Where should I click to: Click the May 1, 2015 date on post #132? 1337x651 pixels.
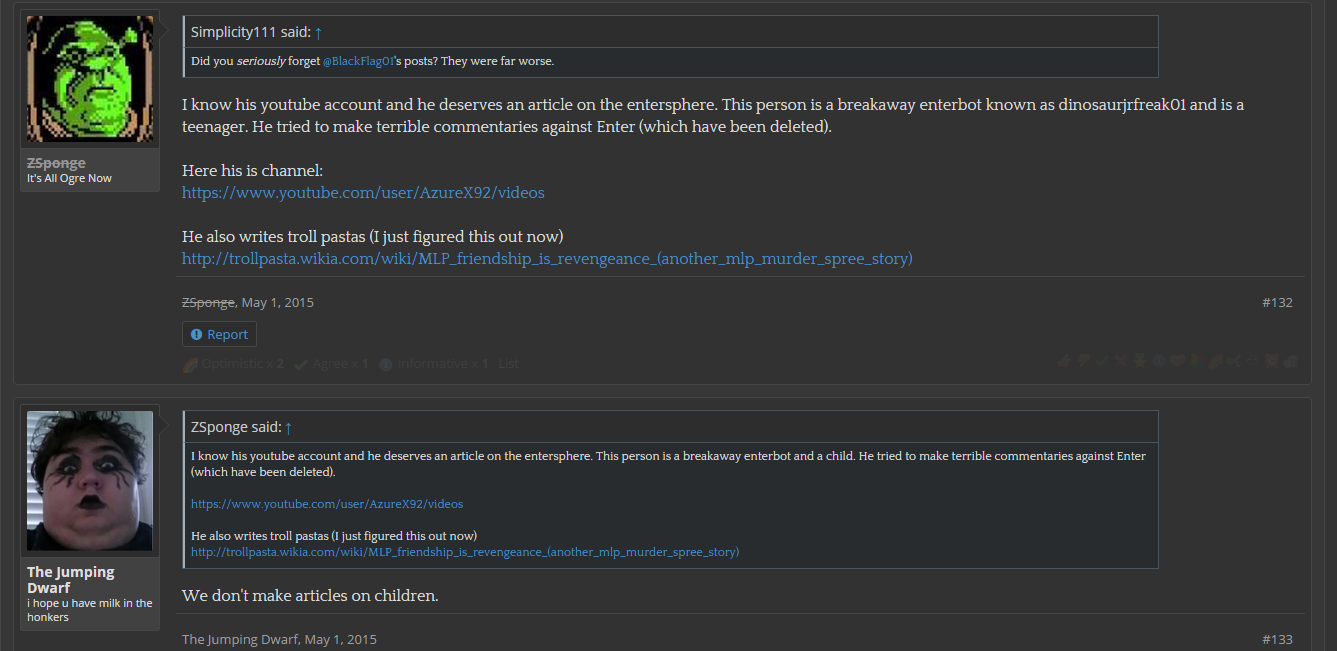(x=277, y=302)
